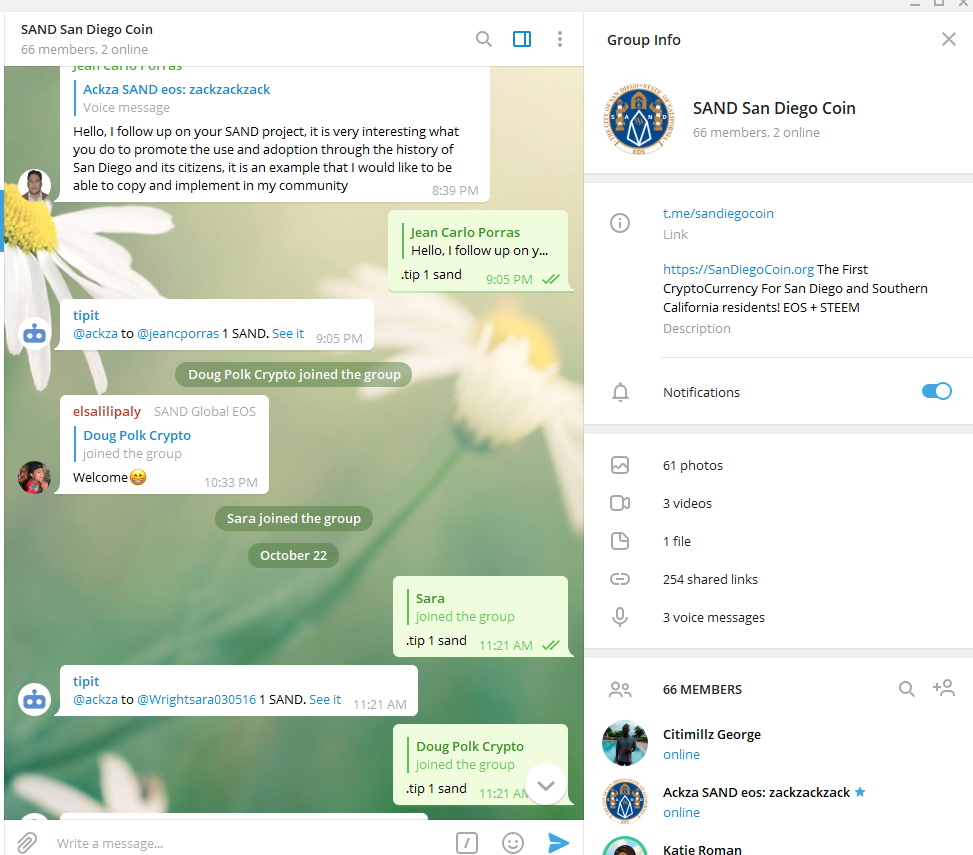Click the SAND San Diego Coin chat header title
Image resolution: width=973 pixels, height=855 pixels.
coord(87,29)
